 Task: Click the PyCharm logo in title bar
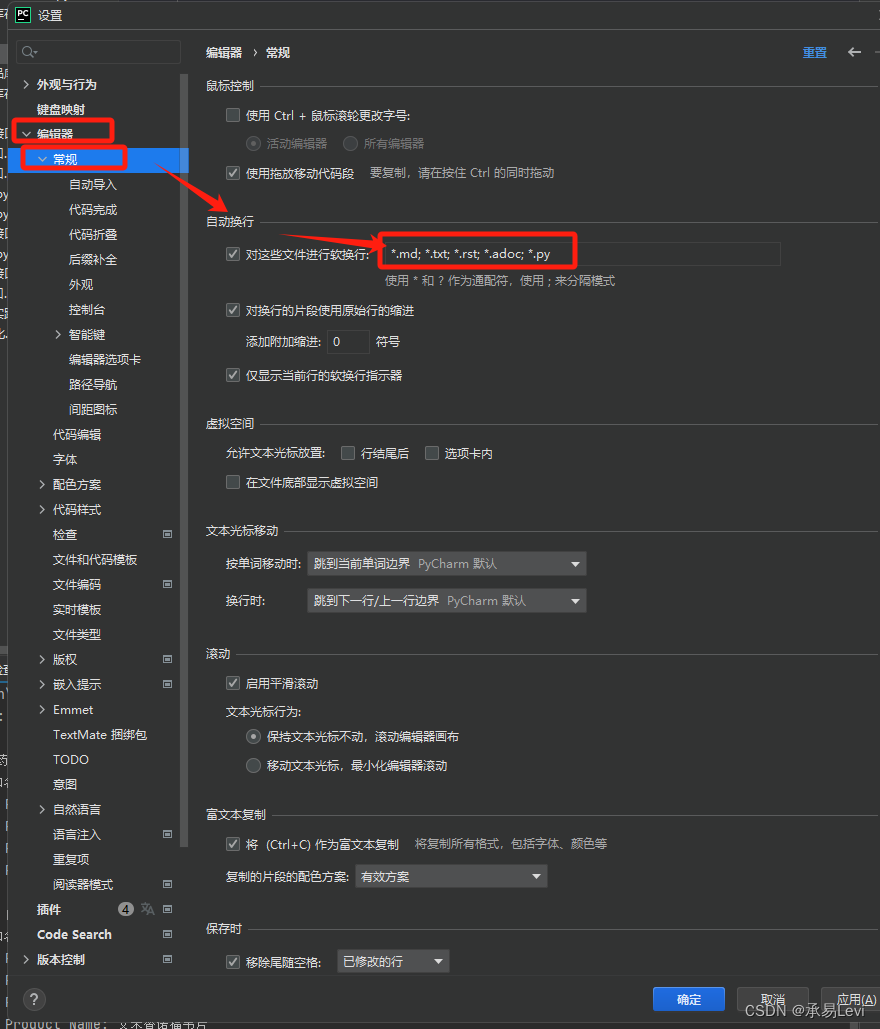click(23, 14)
